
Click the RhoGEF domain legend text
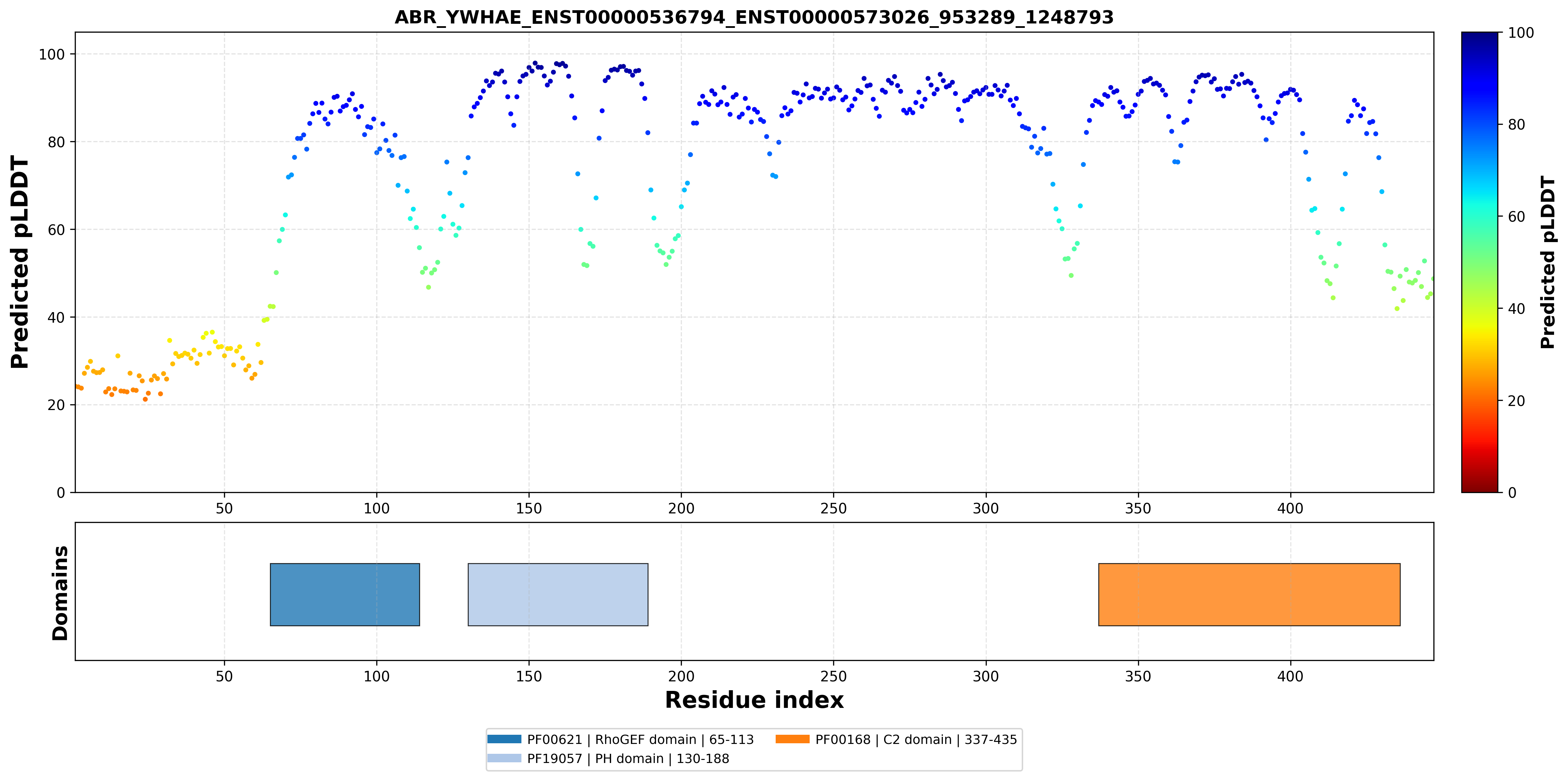(640, 740)
